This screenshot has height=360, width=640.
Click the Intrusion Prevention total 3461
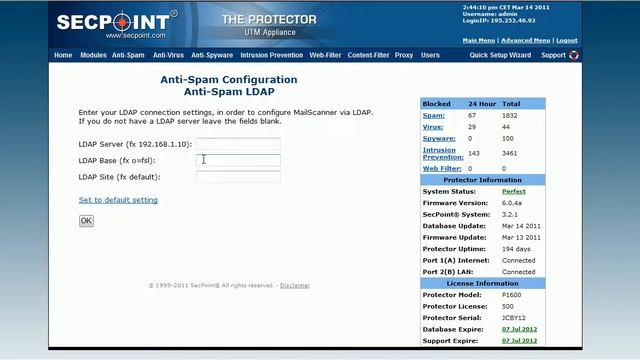point(509,153)
